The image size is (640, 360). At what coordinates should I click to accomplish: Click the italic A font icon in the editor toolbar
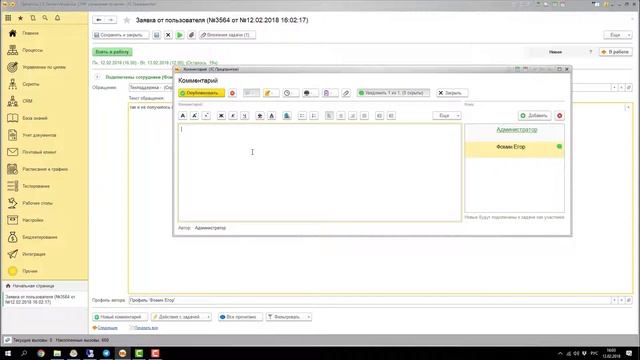coord(195,116)
